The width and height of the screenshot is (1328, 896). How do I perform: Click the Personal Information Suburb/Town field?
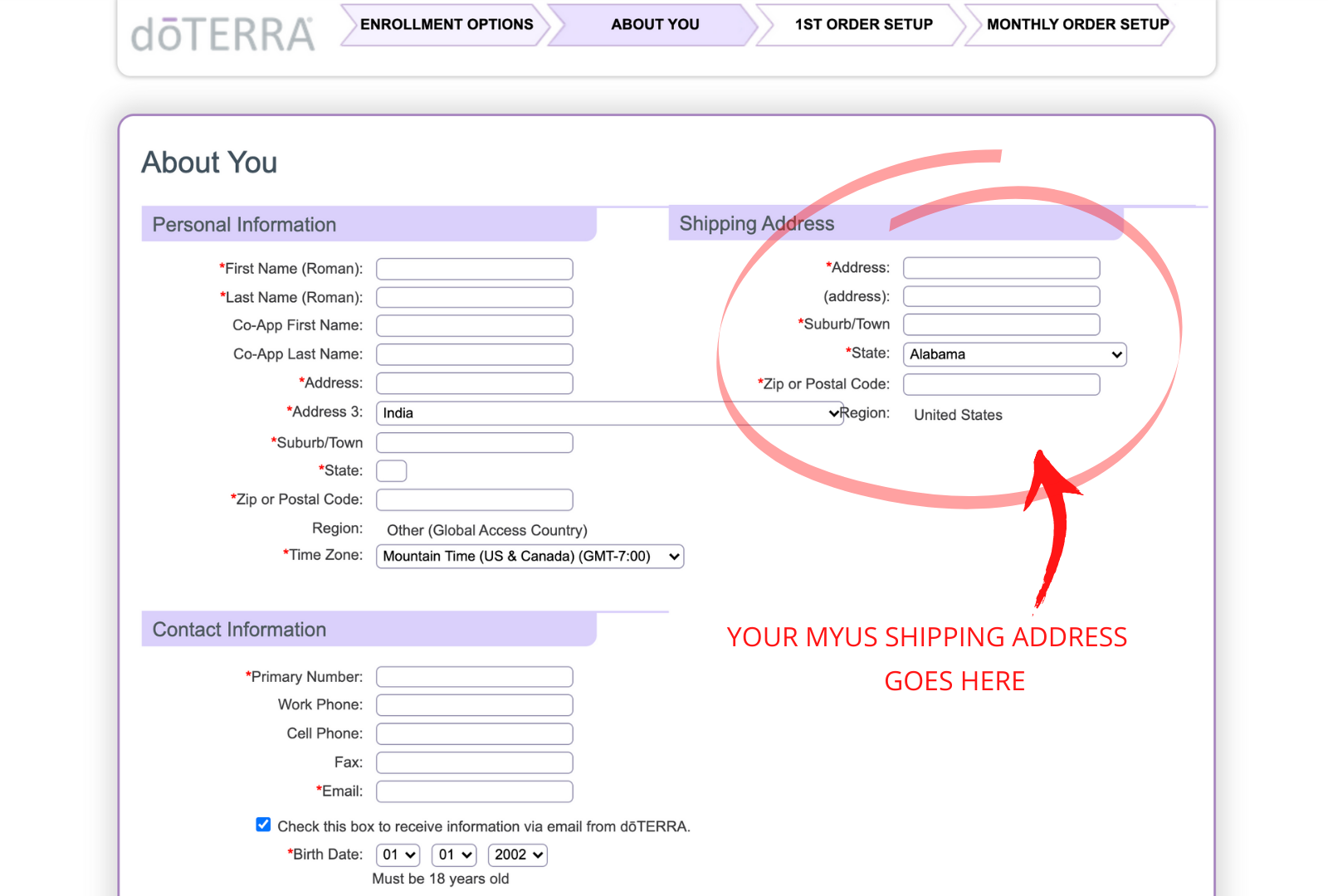(475, 442)
